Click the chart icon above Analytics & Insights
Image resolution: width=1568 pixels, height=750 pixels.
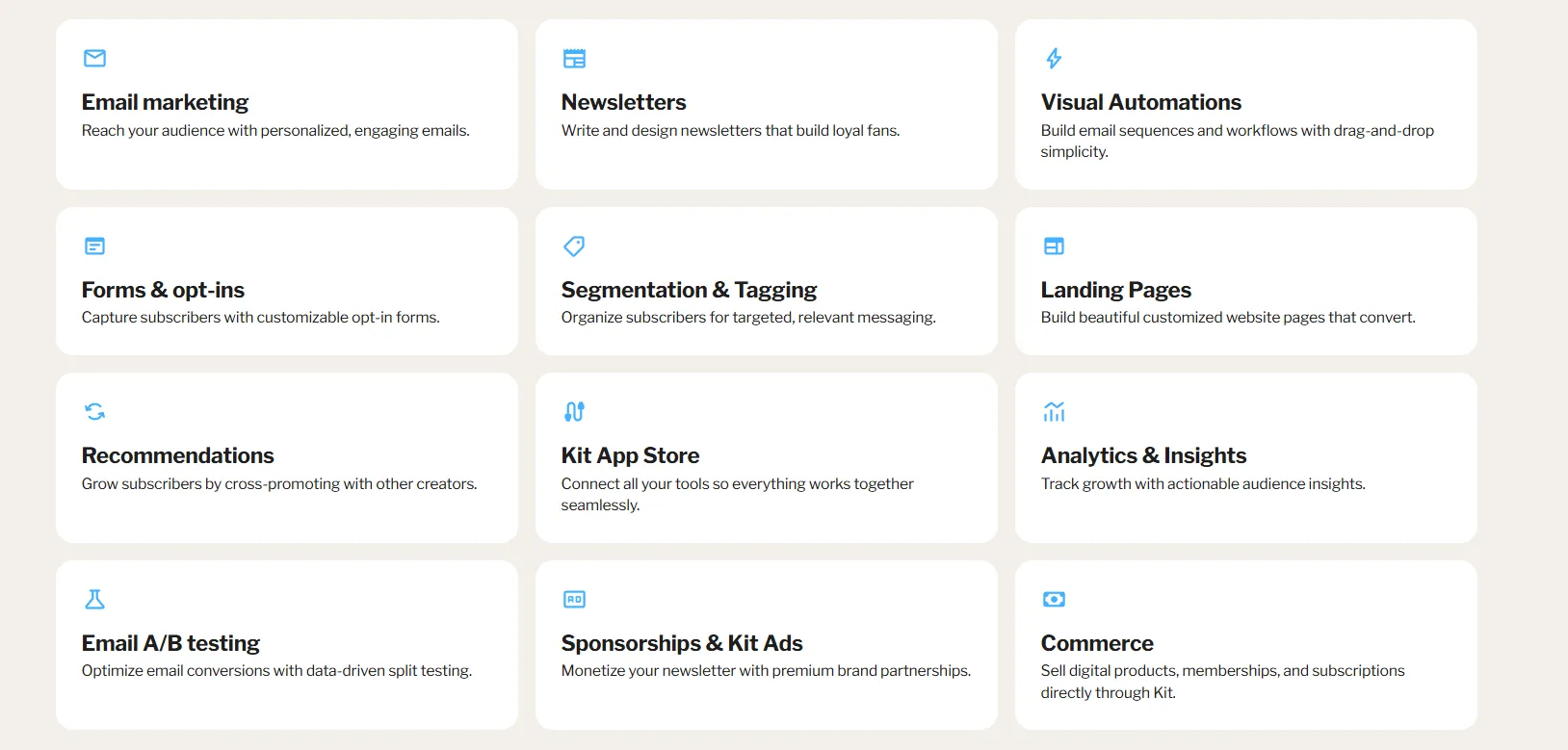click(1054, 411)
